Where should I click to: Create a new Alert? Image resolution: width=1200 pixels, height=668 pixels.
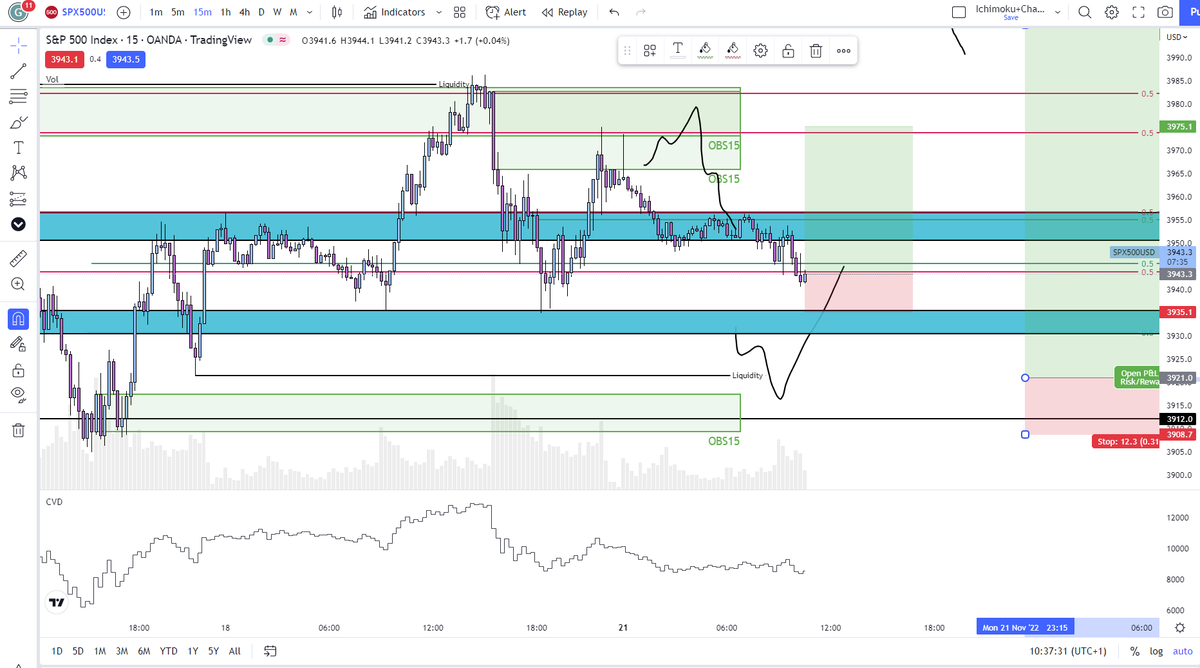tap(506, 12)
